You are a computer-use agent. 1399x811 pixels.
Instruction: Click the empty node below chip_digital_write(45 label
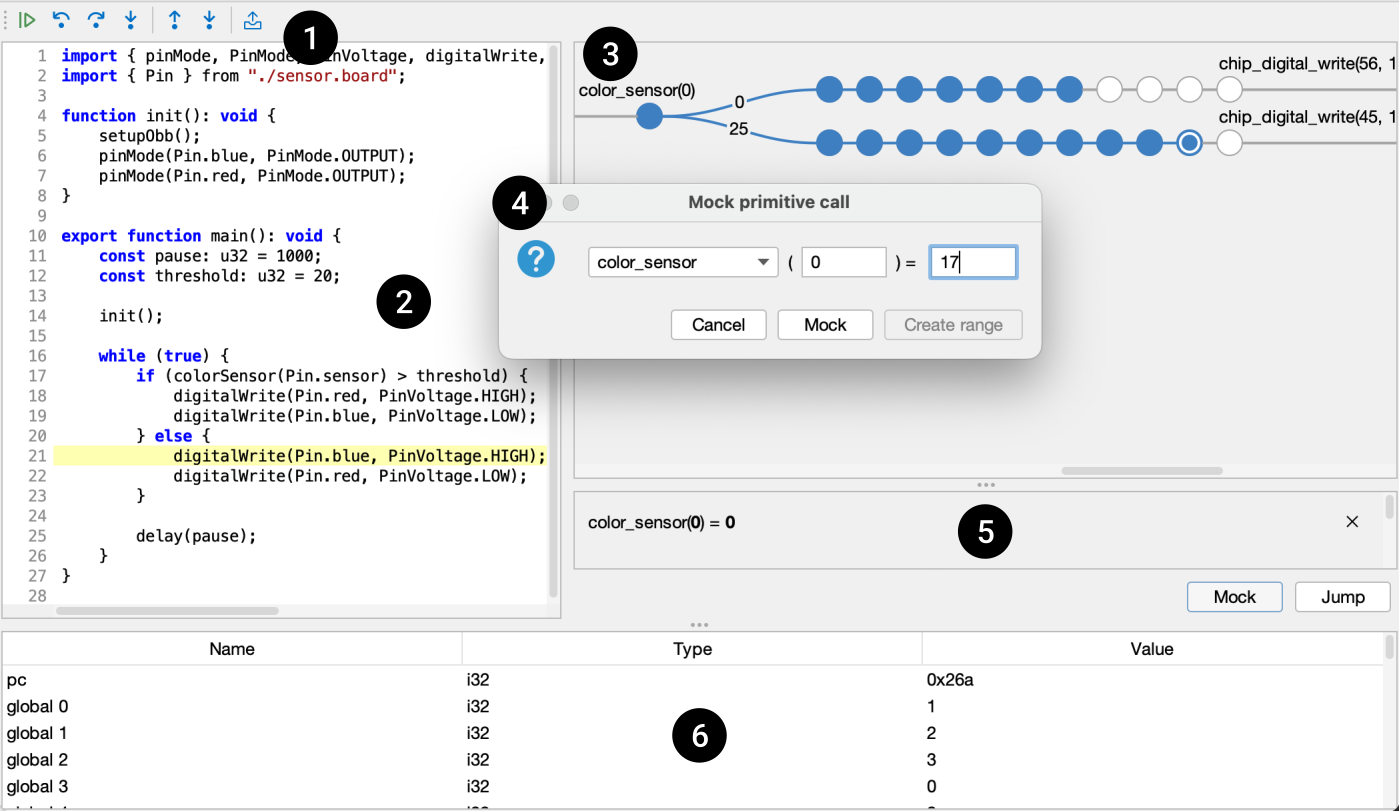tap(1229, 143)
